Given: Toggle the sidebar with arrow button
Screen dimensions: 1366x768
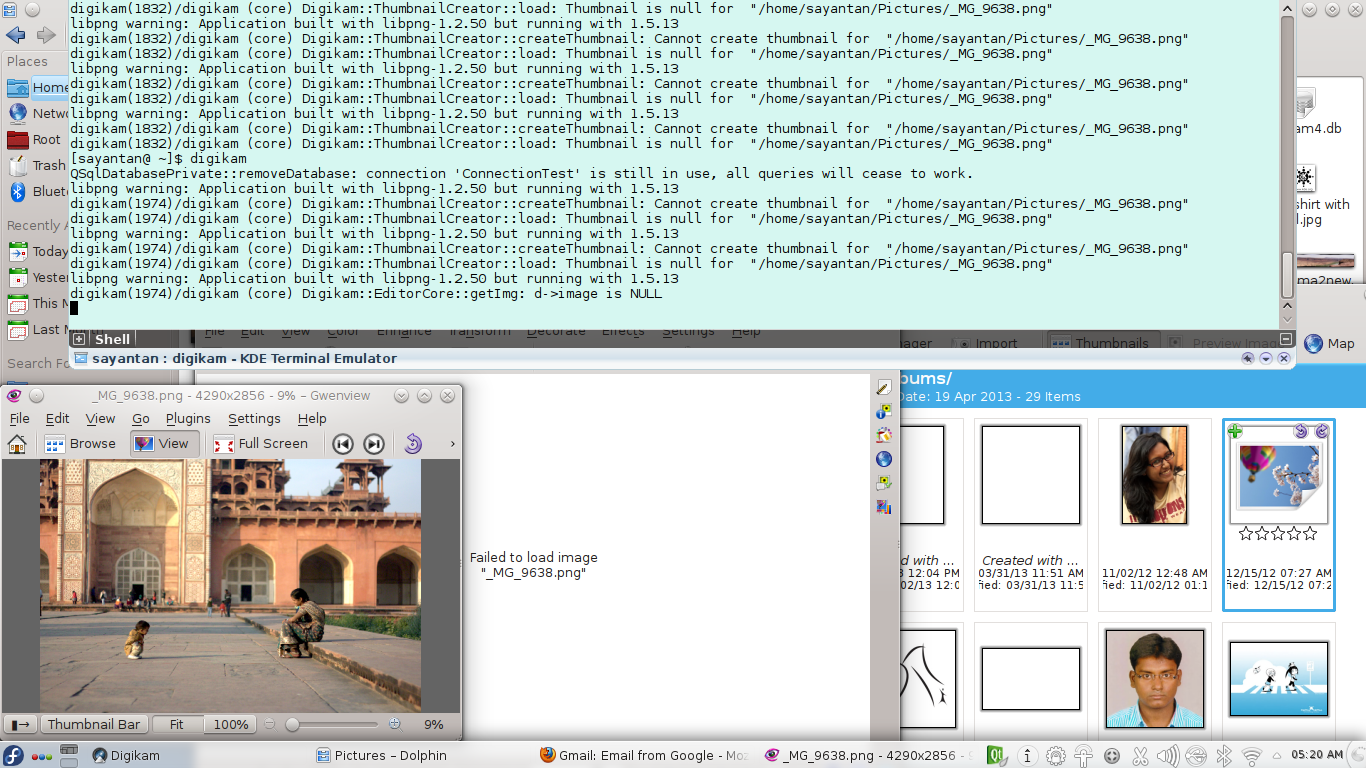Looking at the screenshot, I should (x=19, y=724).
